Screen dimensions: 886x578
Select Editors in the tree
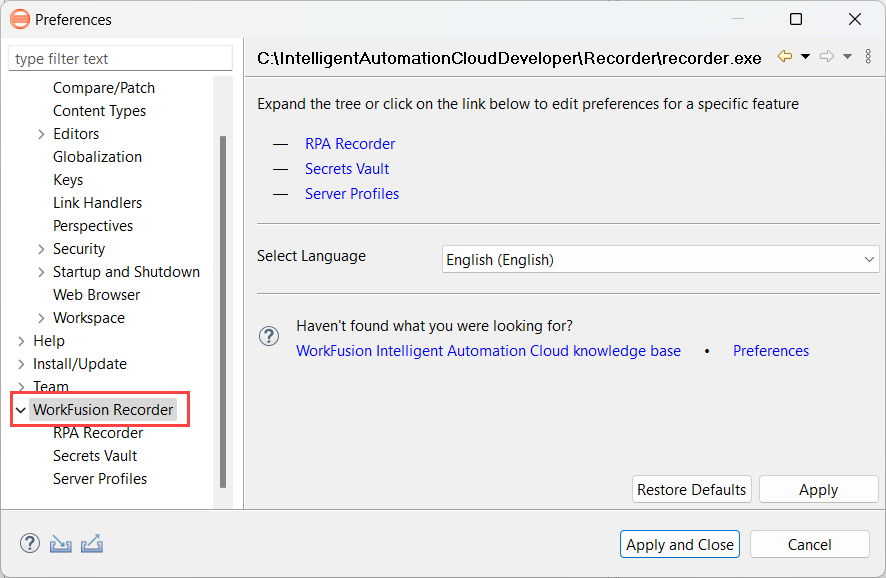point(76,134)
